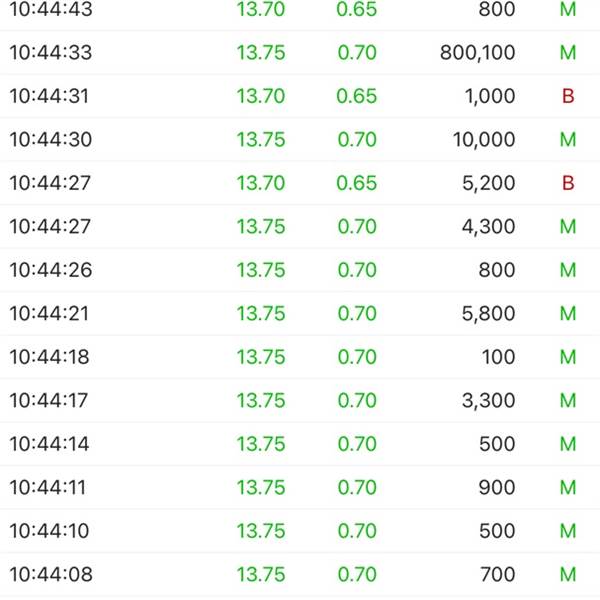Select the 10:44:43 trade row
Viewport: 600px width, 600px height.
(300, 9)
